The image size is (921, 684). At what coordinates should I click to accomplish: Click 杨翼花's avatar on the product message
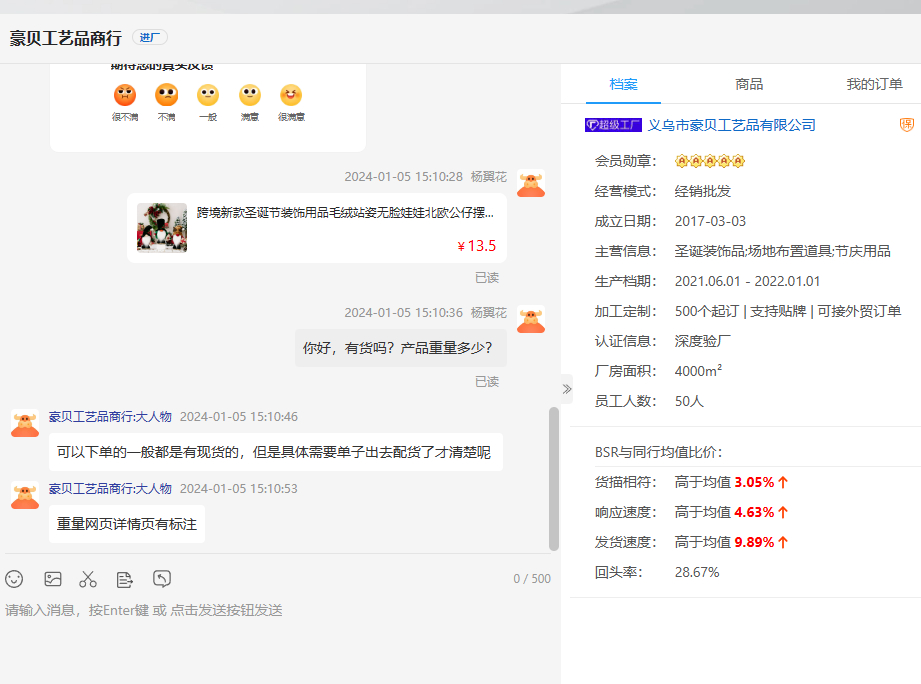point(531,183)
